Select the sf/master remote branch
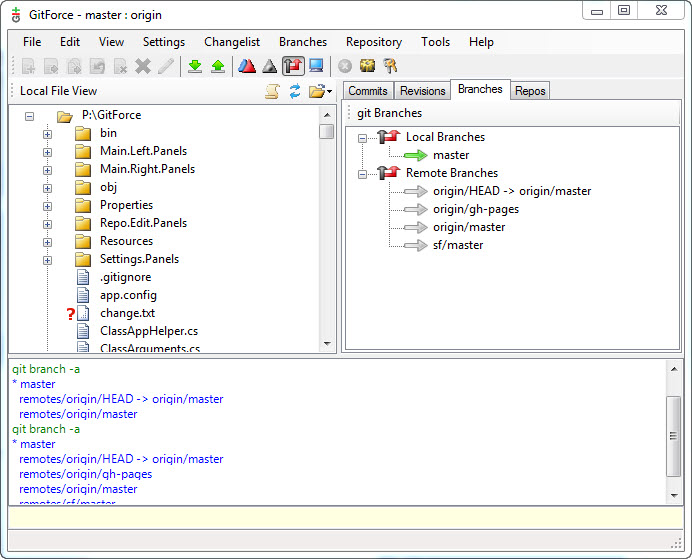Viewport: 692px width, 559px height. (x=458, y=245)
